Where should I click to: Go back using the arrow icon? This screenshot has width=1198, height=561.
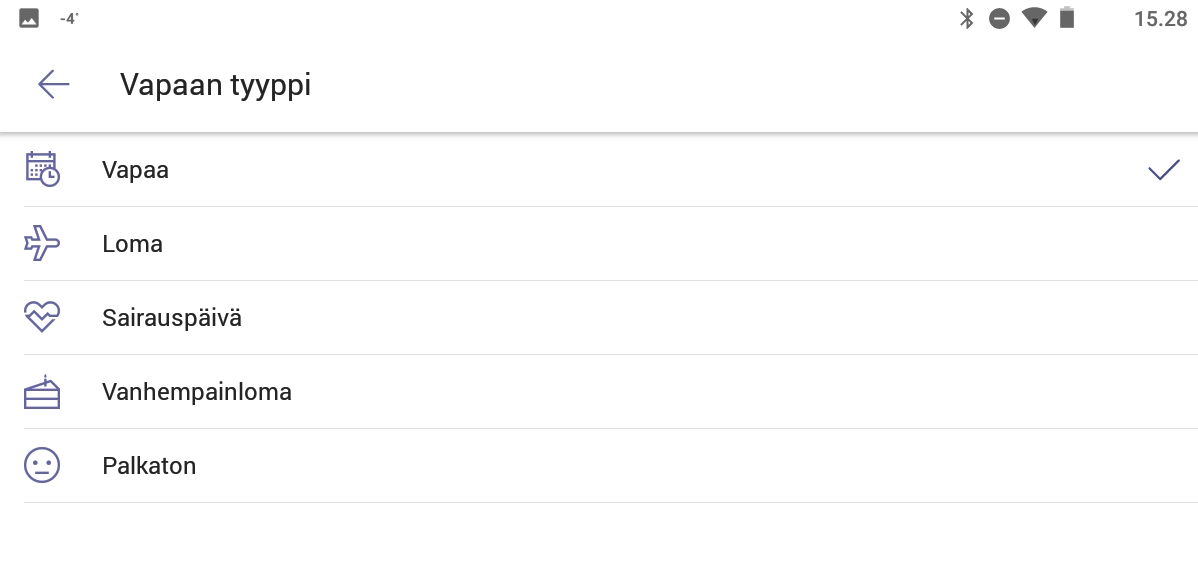54,85
